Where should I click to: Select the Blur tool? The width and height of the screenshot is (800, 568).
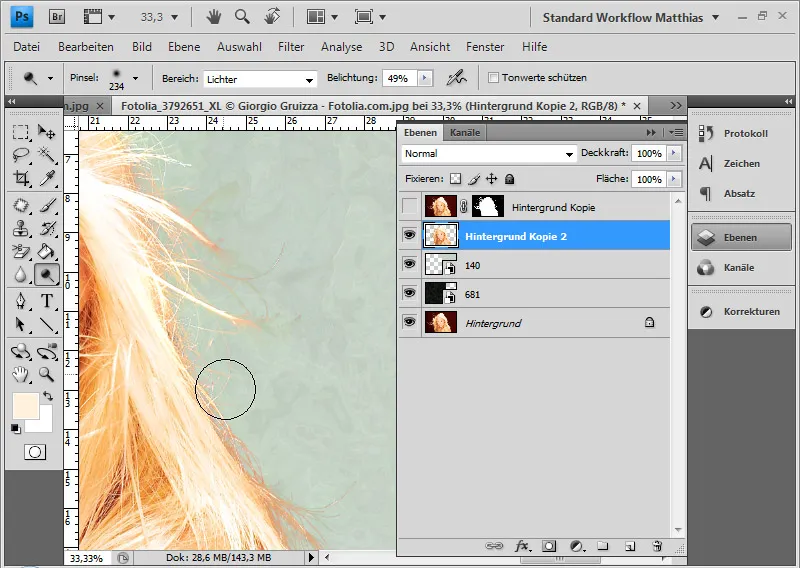pos(20,275)
